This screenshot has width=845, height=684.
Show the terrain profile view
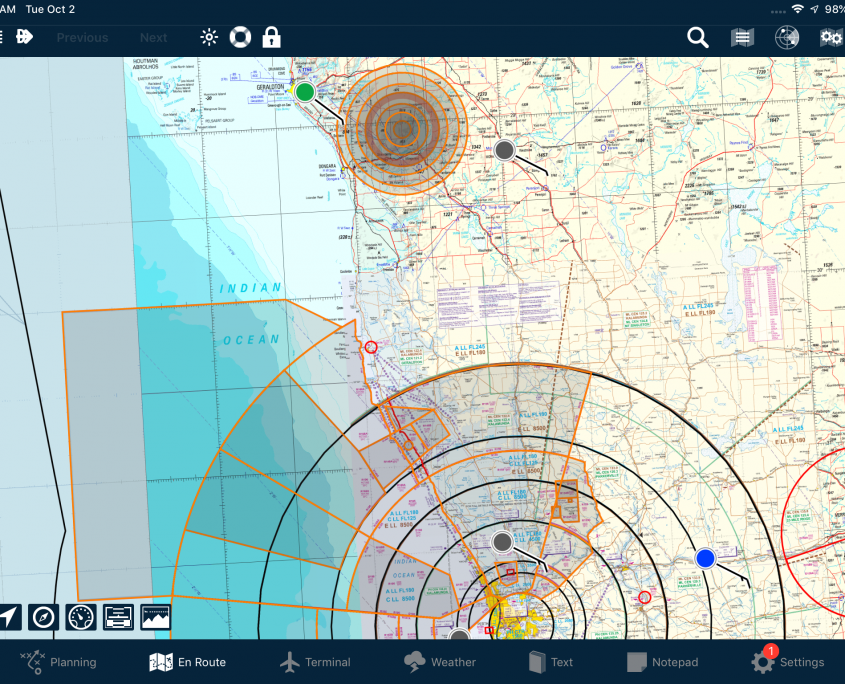156,617
